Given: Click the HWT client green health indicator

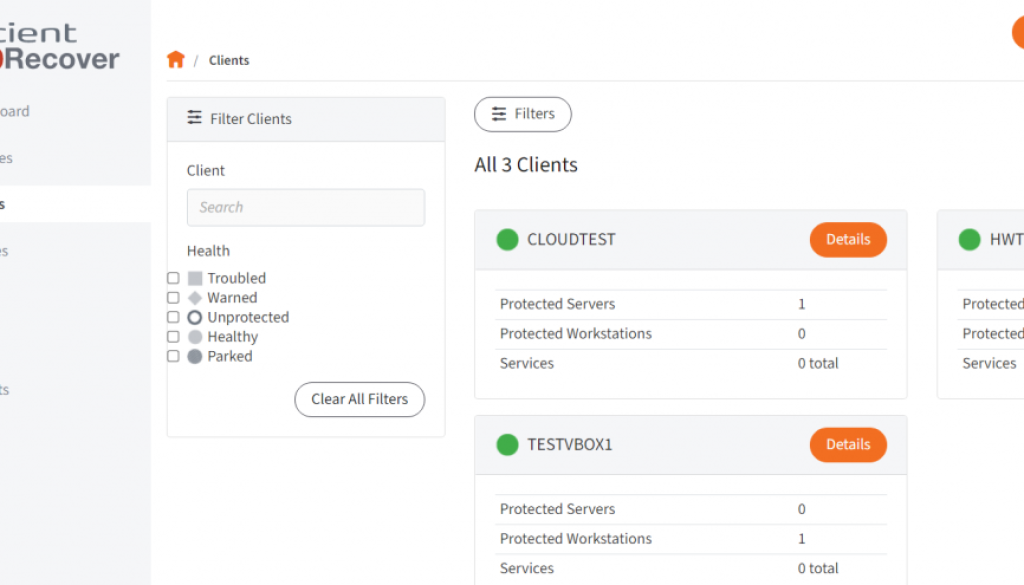Looking at the screenshot, I should (x=970, y=240).
